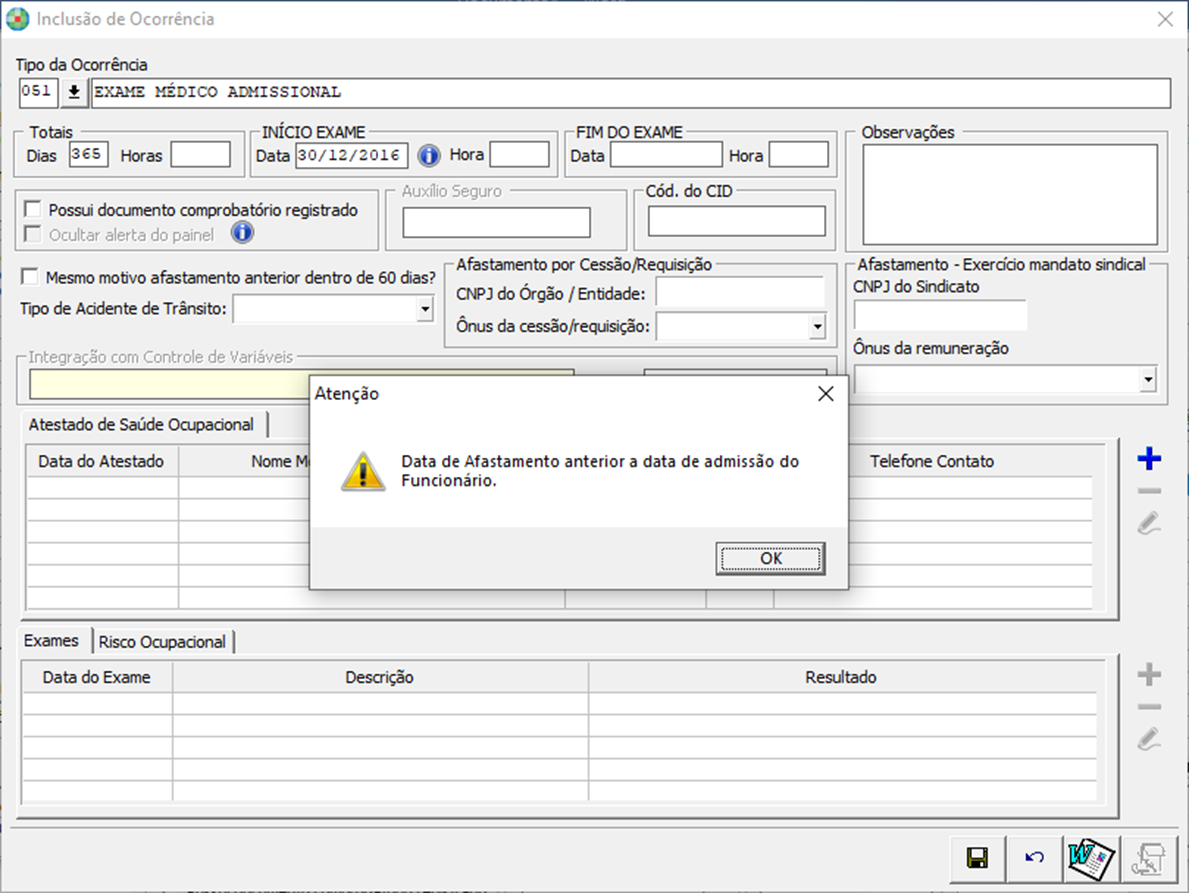Viewport: 1189px width, 893px height.
Task: Add an exam with the grey plus icon
Action: coord(1149,674)
